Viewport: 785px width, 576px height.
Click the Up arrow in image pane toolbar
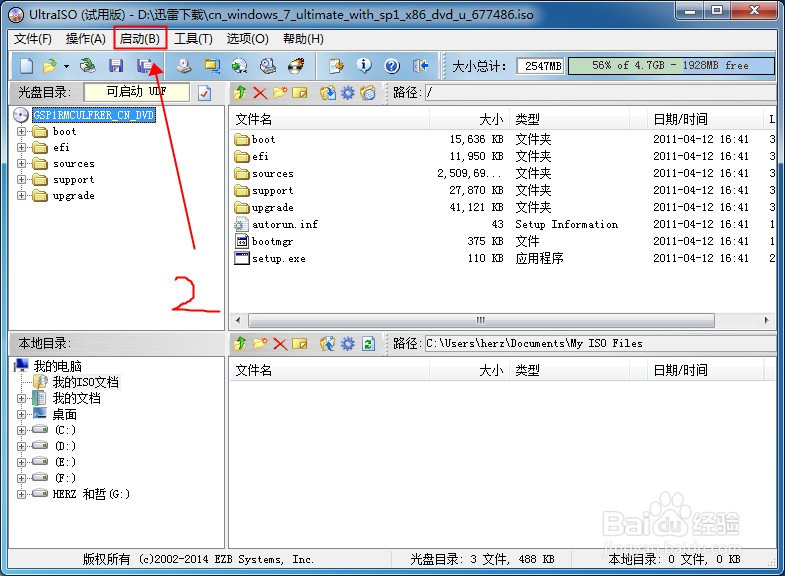coord(240,93)
